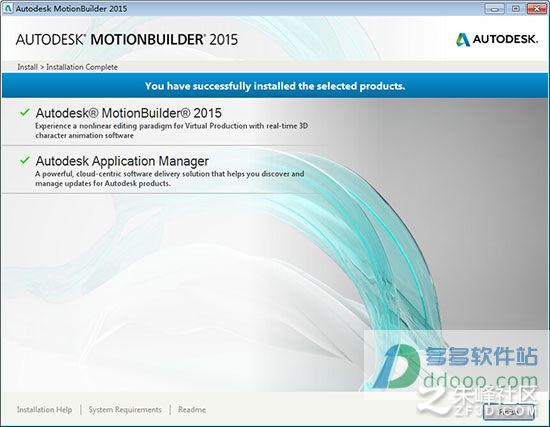Viewport: 550px width, 427px height.
Task: Click the Autodesk logo in header
Action: 497,39
